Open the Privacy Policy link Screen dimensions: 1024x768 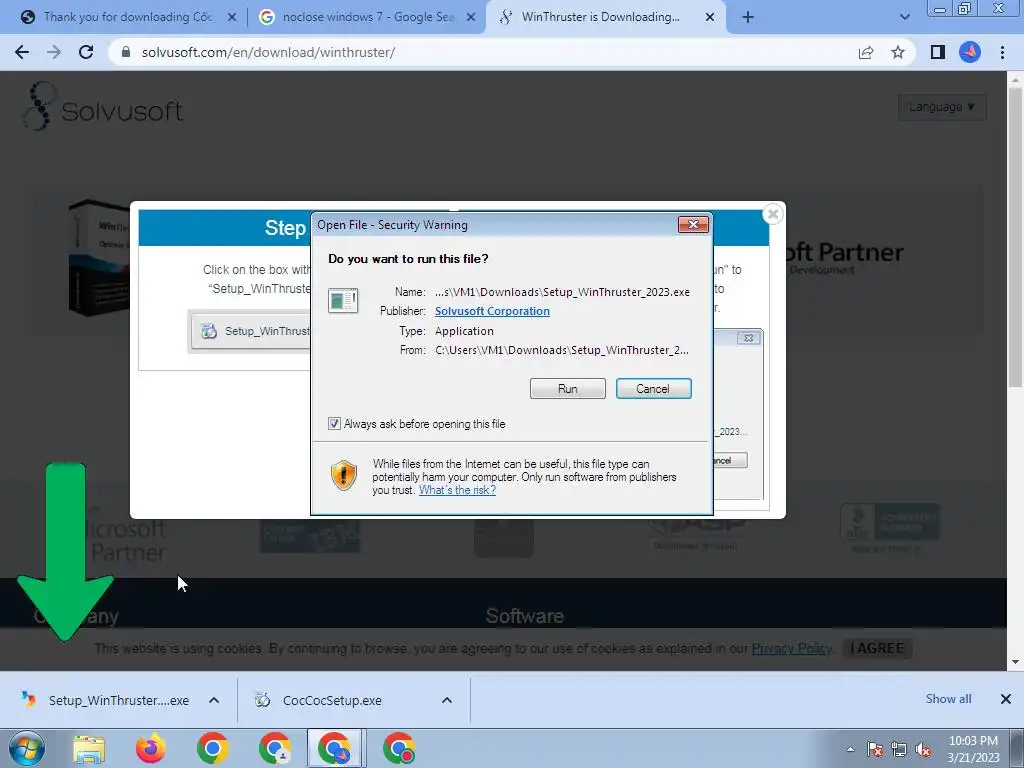[792, 648]
